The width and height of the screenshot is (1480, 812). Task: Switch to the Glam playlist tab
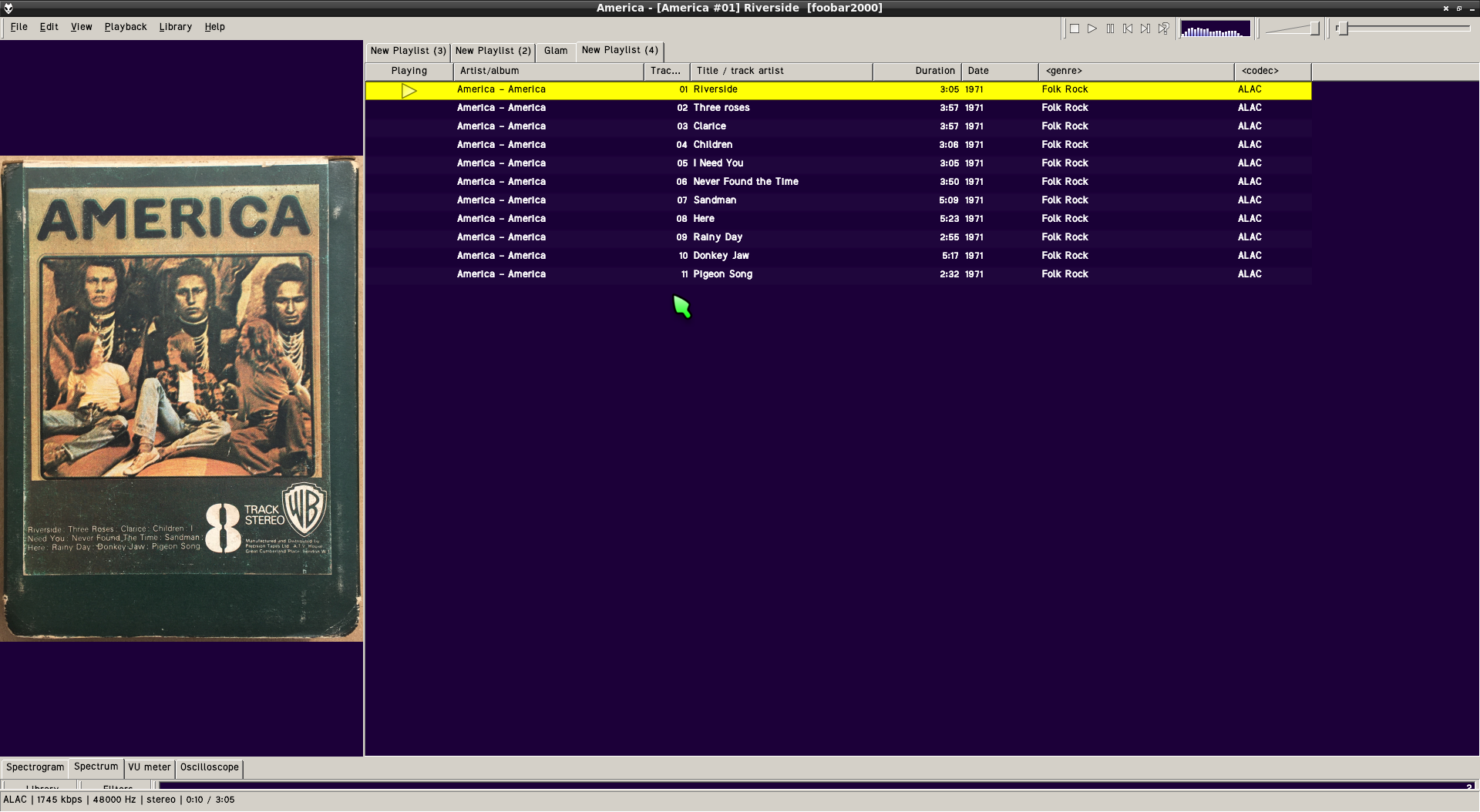tap(556, 51)
